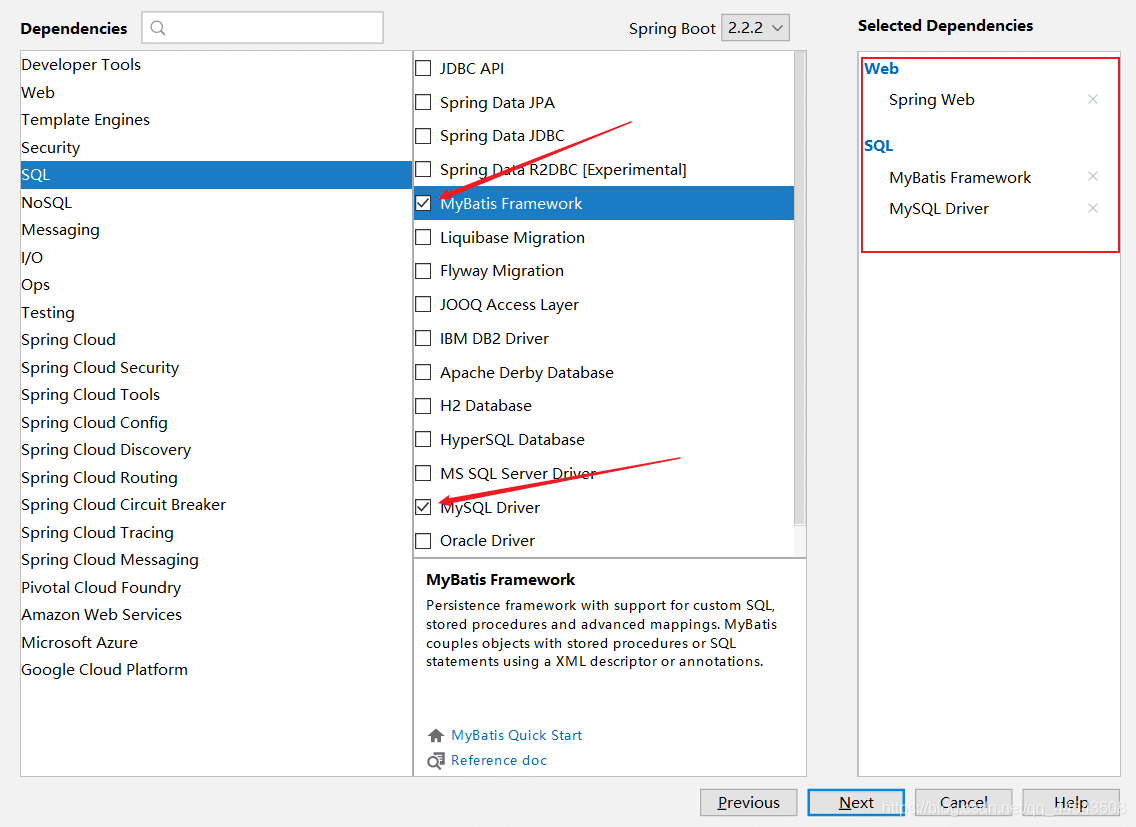Select Spring Cloud Config category
The image size is (1136, 827).
pos(216,423)
